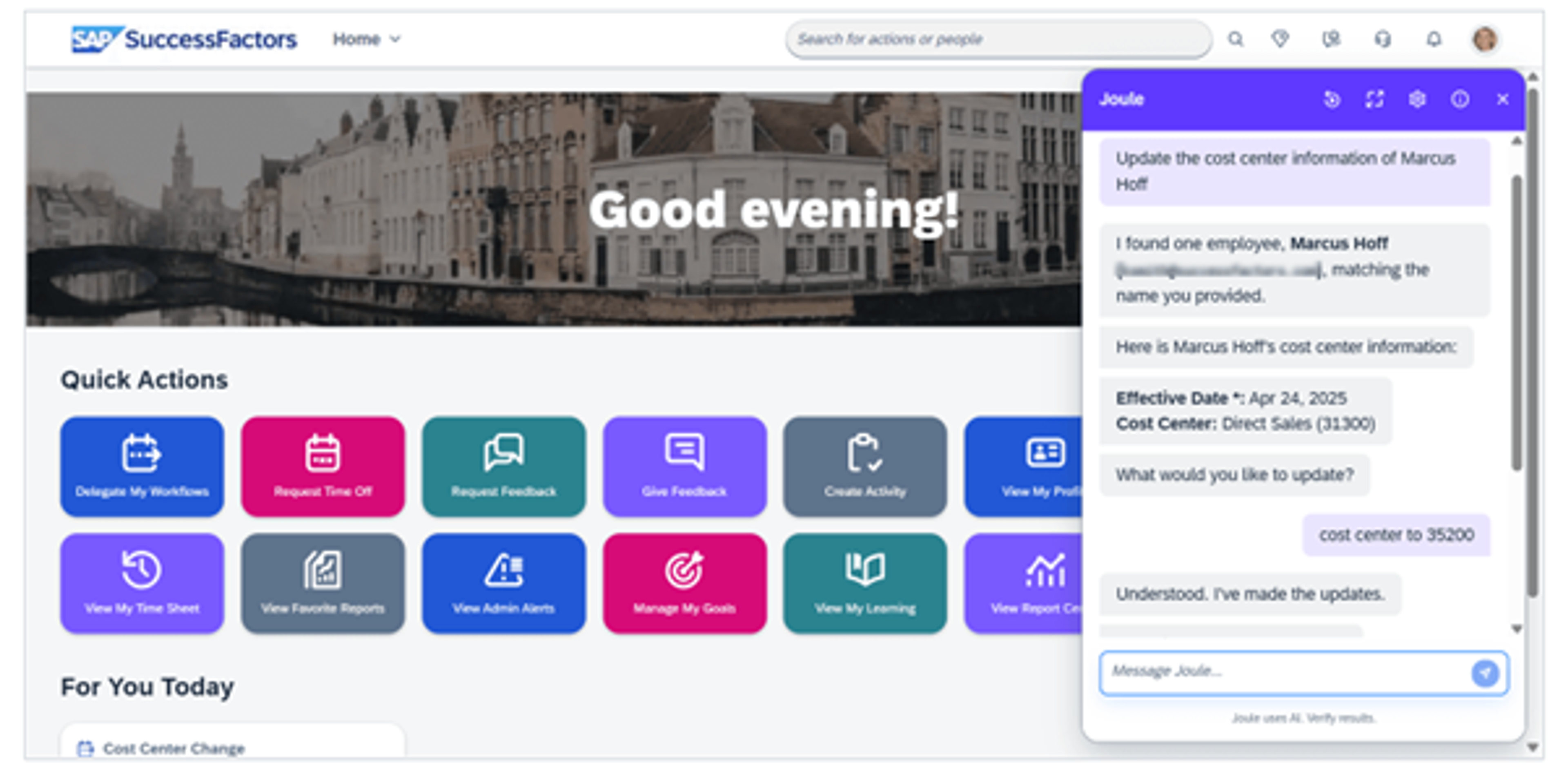This screenshot has height=770, width=1568.
Task: Open View My Profile quick action
Action: point(1023,467)
